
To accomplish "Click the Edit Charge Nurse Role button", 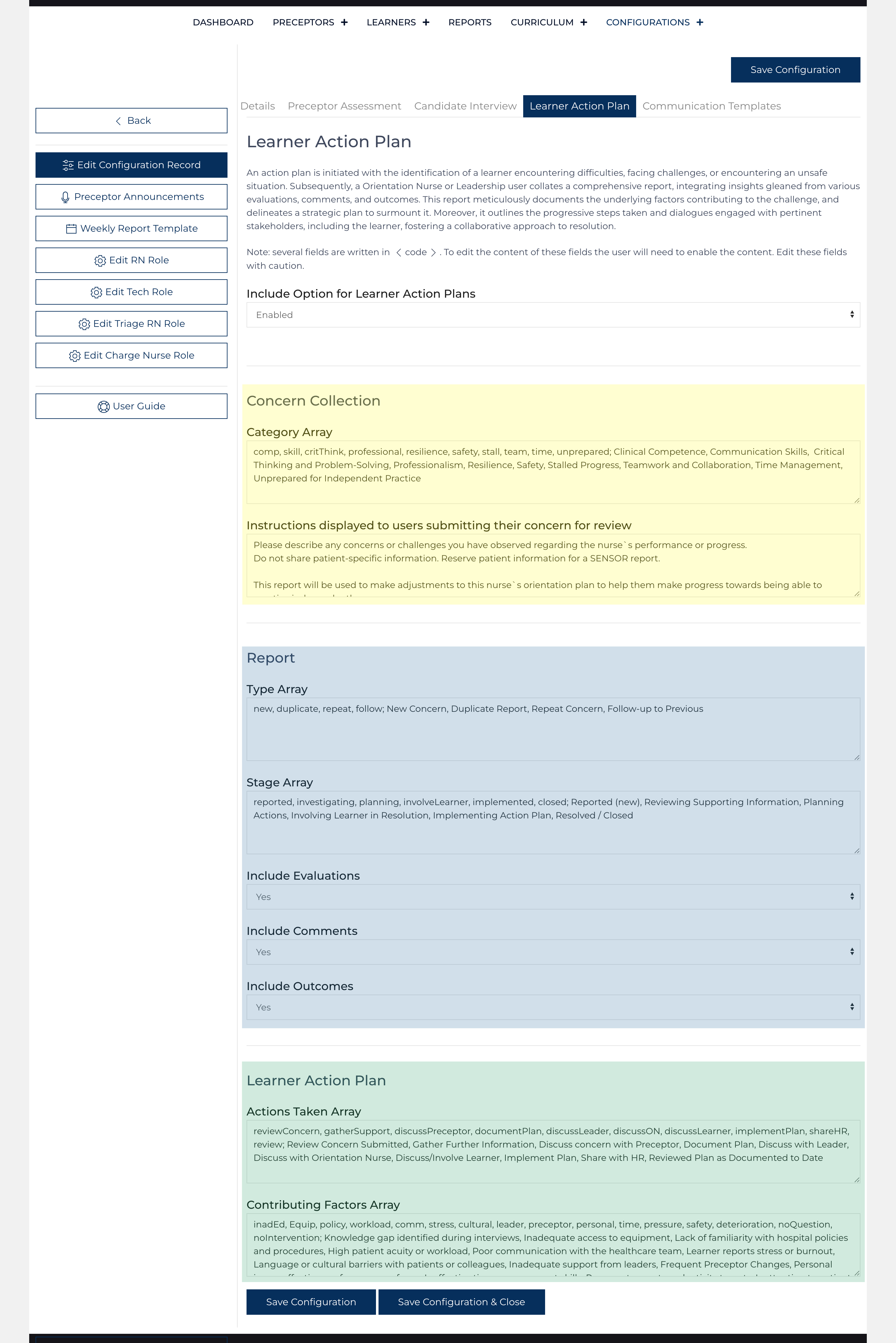I will 131,355.
